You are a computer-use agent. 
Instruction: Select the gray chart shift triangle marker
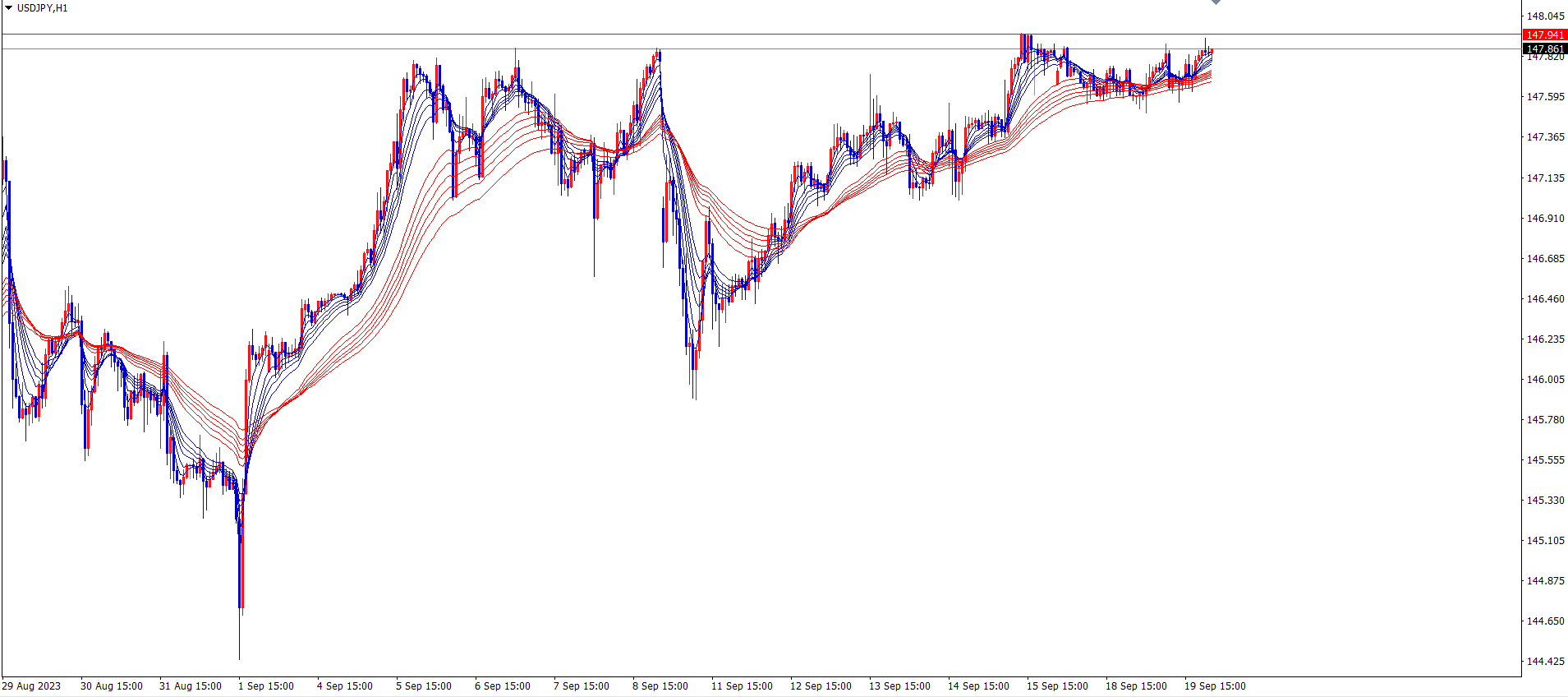[1216, 2]
